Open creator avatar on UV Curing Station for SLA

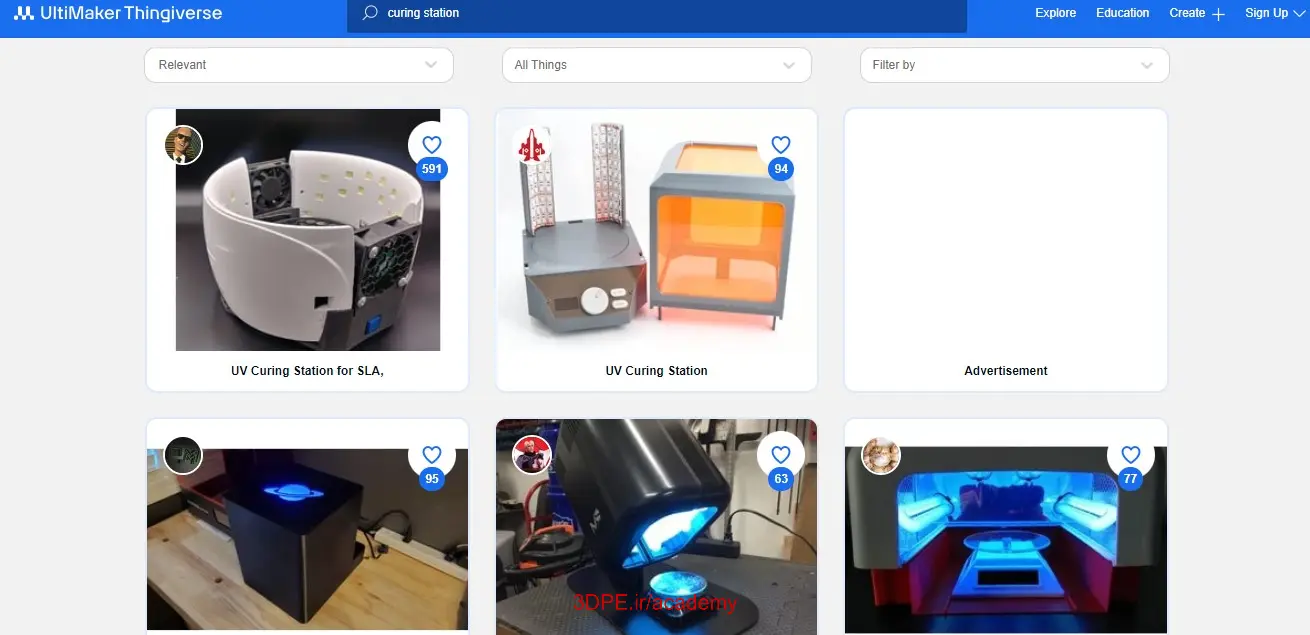[184, 145]
